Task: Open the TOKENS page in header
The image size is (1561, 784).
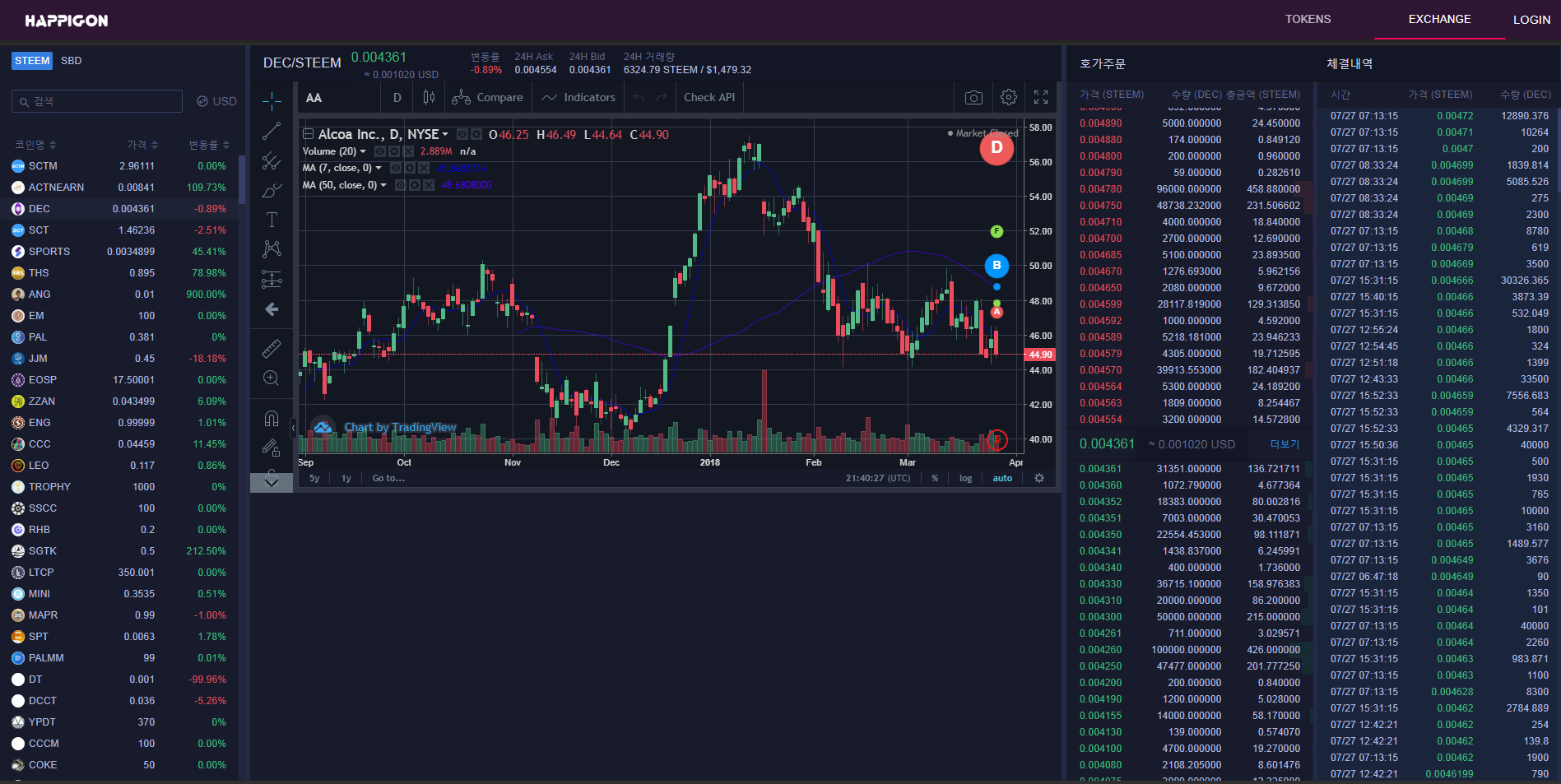Action: [x=1308, y=19]
